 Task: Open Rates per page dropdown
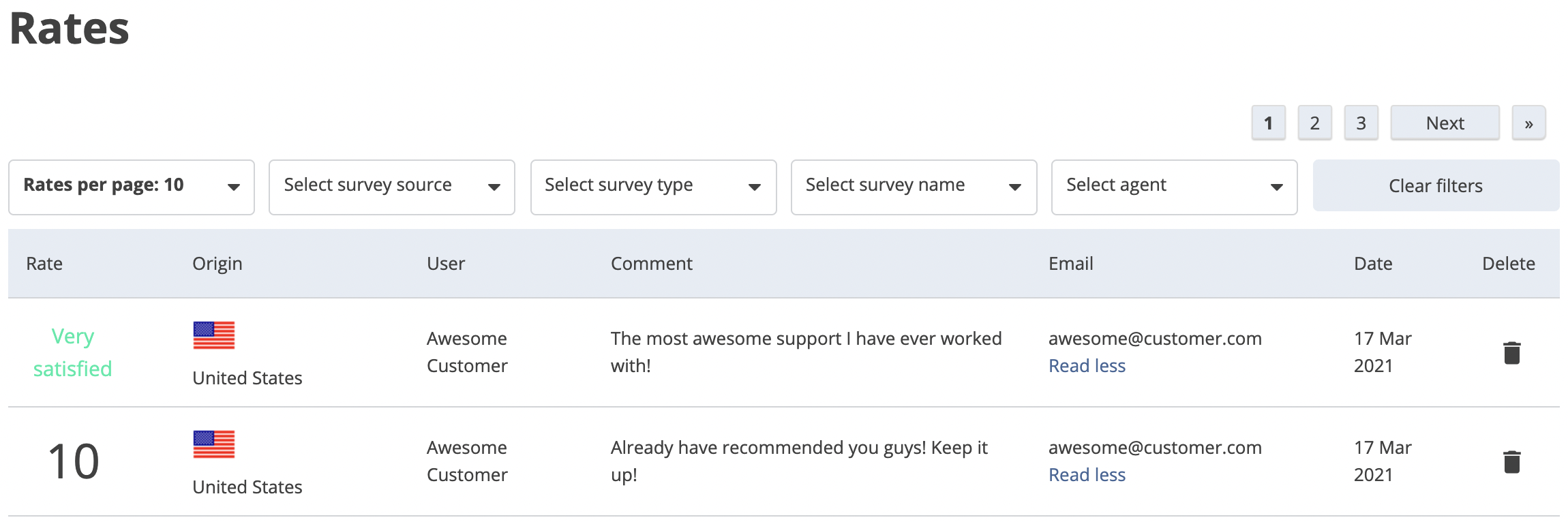point(132,187)
